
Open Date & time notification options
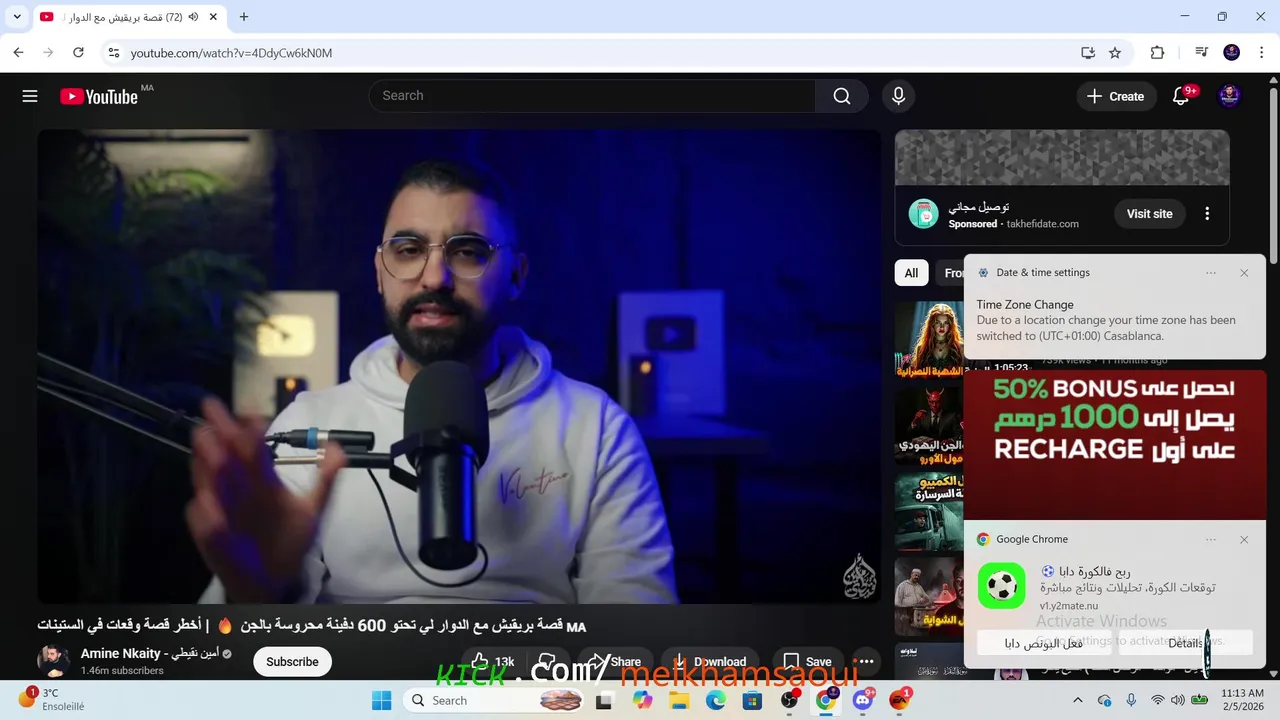tap(1211, 273)
